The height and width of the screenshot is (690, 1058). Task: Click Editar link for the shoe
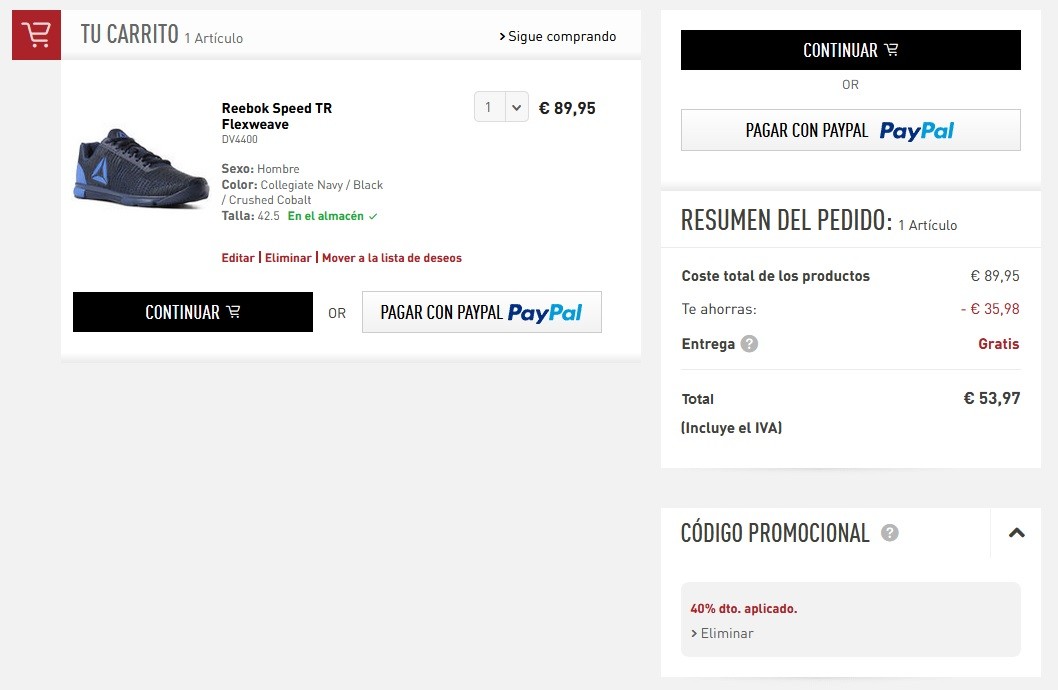point(238,258)
